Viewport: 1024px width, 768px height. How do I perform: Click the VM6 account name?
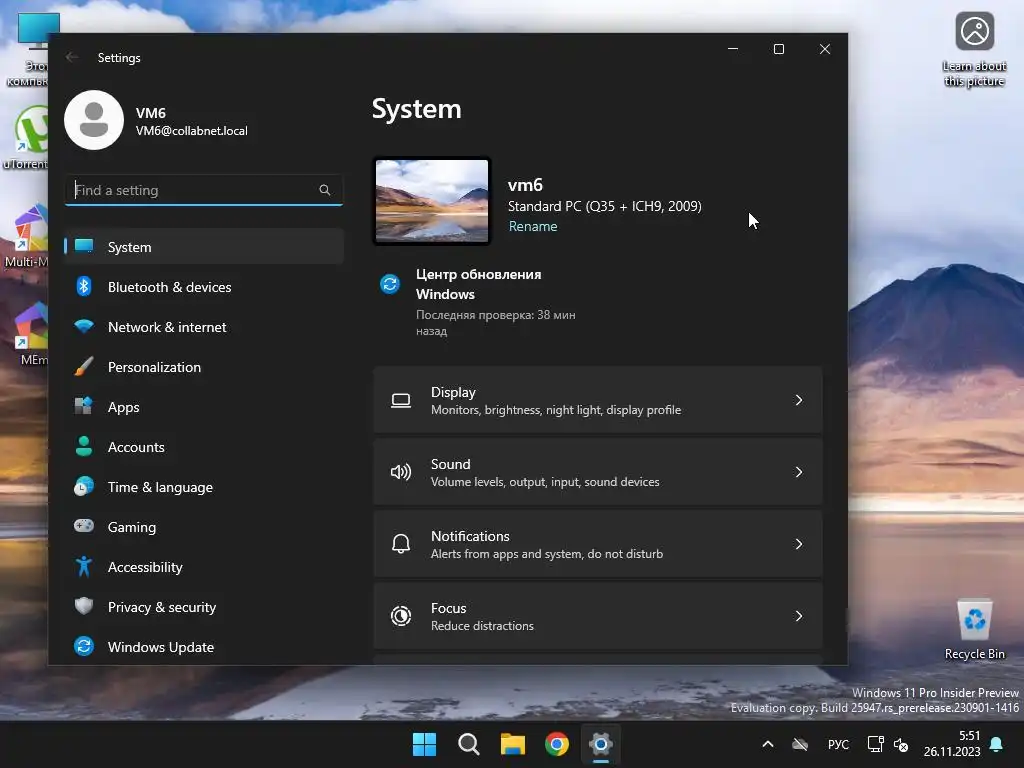151,112
